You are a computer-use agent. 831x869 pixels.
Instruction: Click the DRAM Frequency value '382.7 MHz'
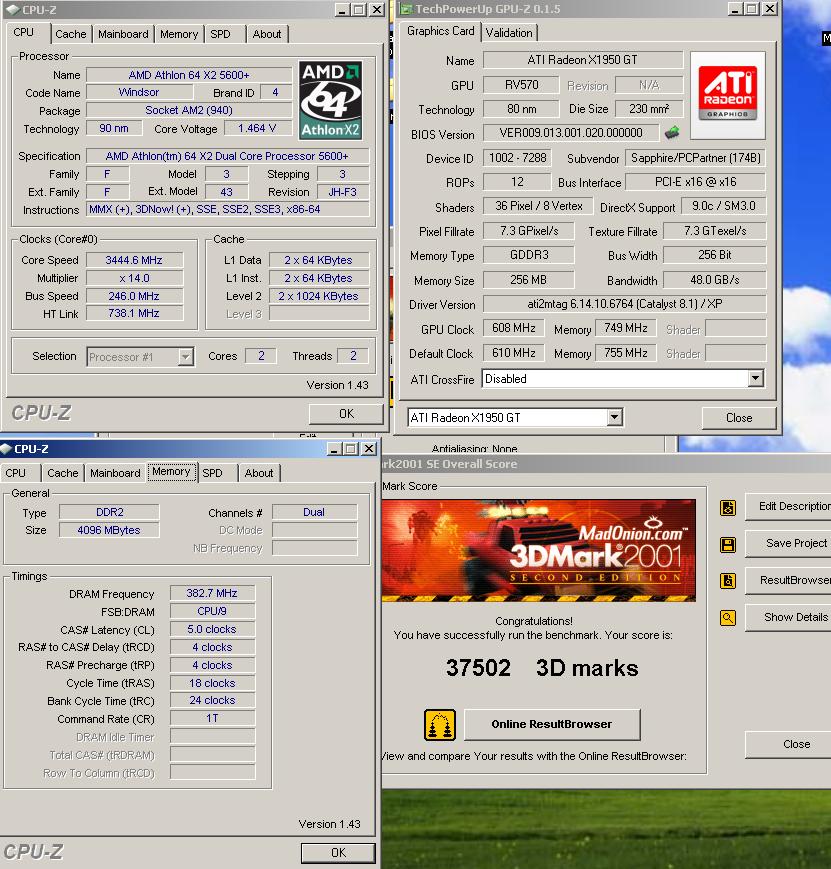click(x=212, y=593)
